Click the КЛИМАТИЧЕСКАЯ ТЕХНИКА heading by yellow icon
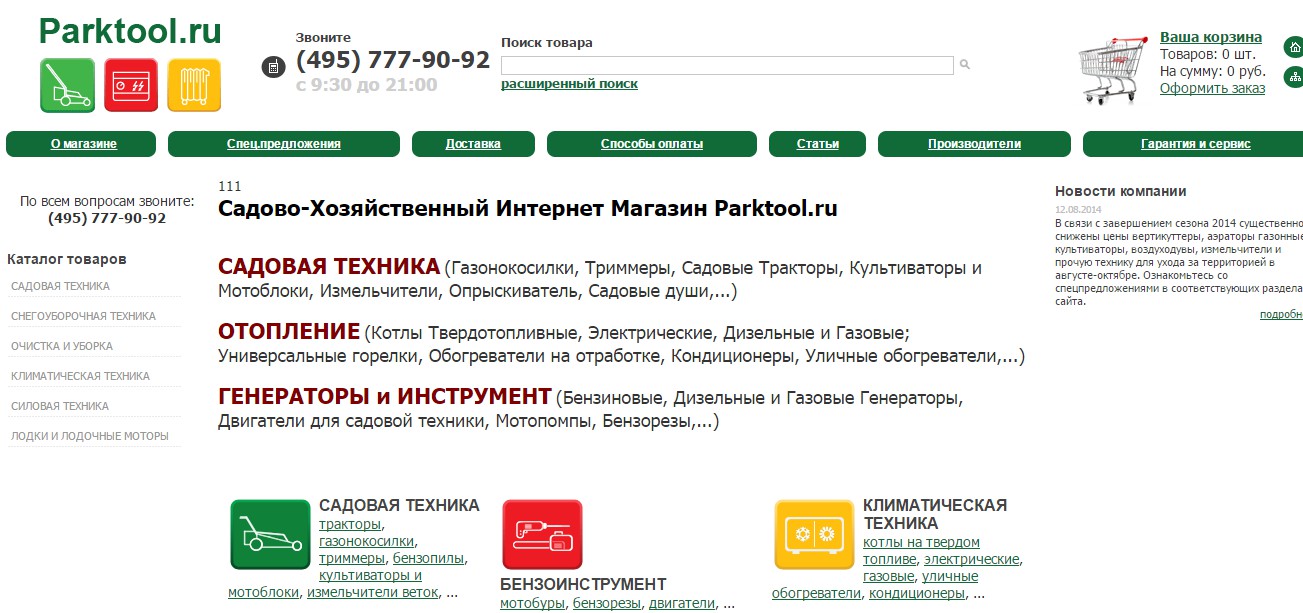Image resolution: width=1303 pixels, height=613 pixels. pos(935,514)
